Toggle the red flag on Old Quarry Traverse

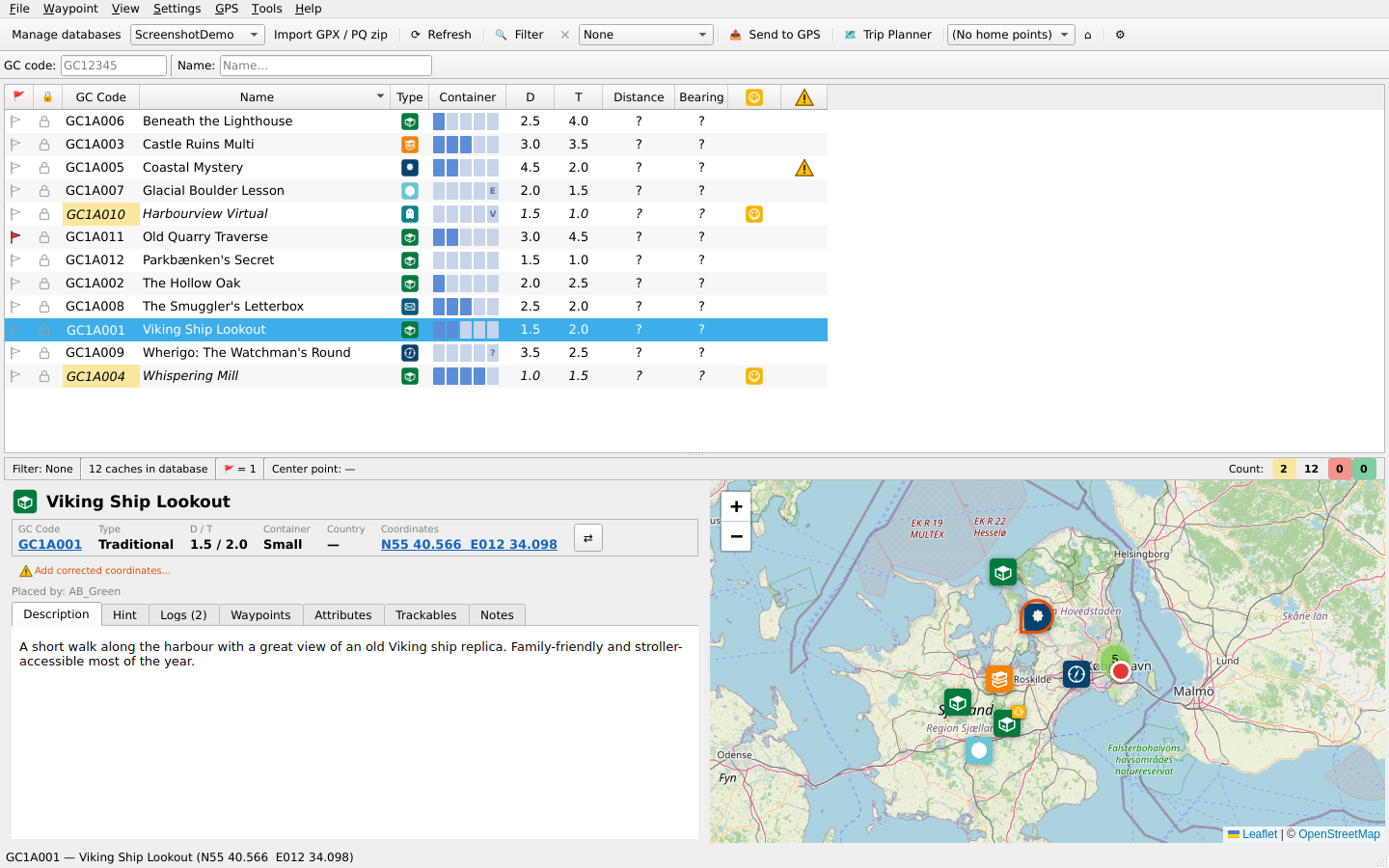(15, 237)
